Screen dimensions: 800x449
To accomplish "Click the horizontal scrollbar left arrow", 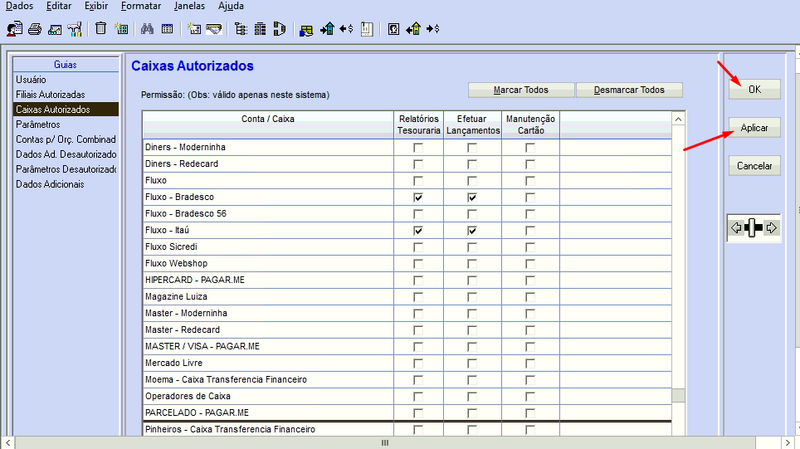I will click(8, 442).
